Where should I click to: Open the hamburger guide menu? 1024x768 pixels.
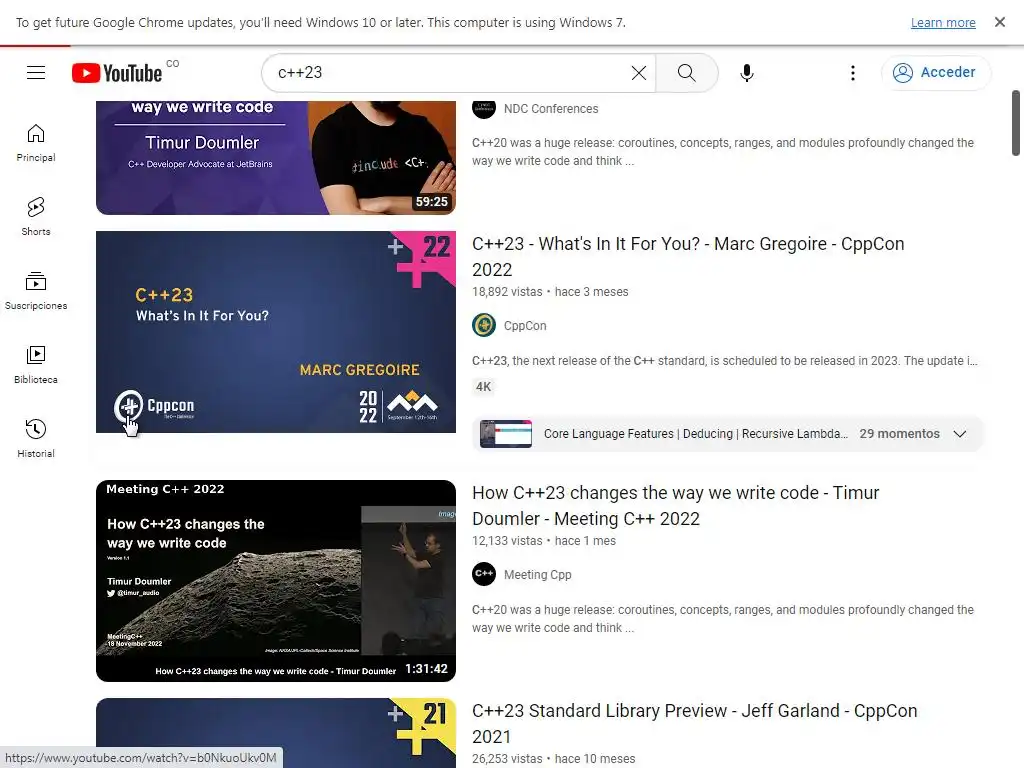click(x=36, y=72)
